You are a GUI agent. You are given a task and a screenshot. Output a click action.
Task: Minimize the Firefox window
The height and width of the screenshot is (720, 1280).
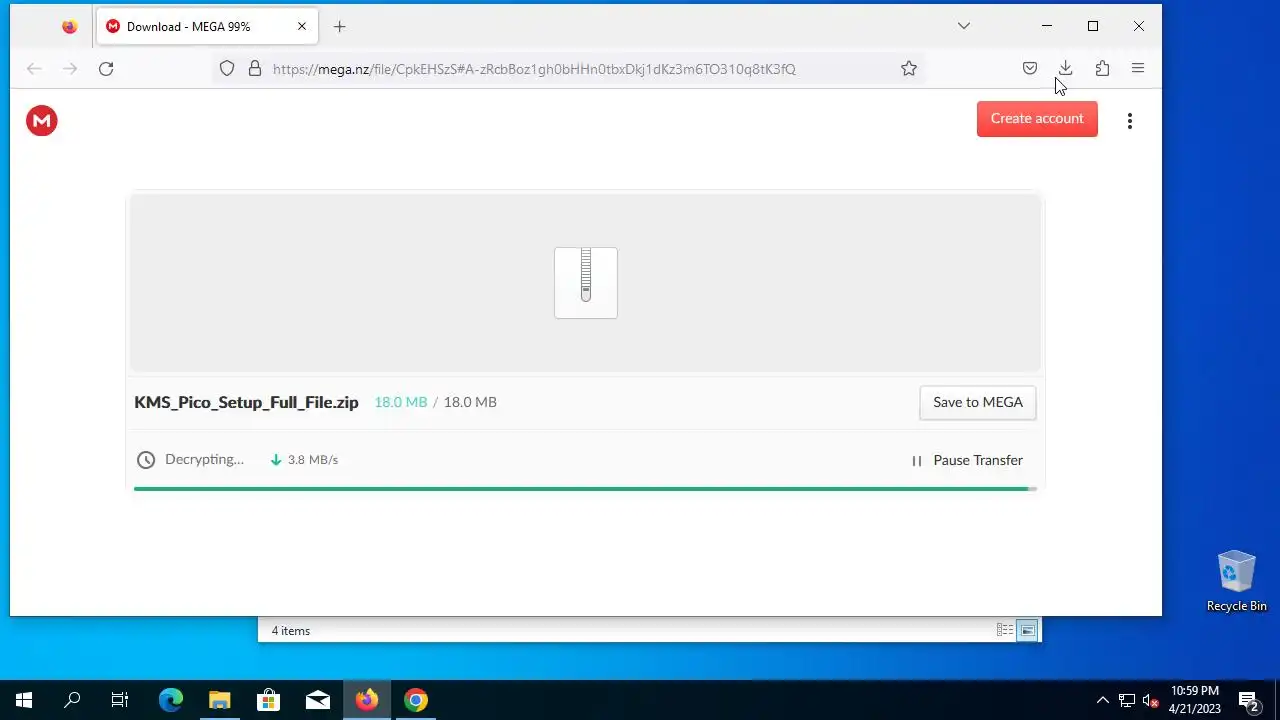click(1047, 26)
